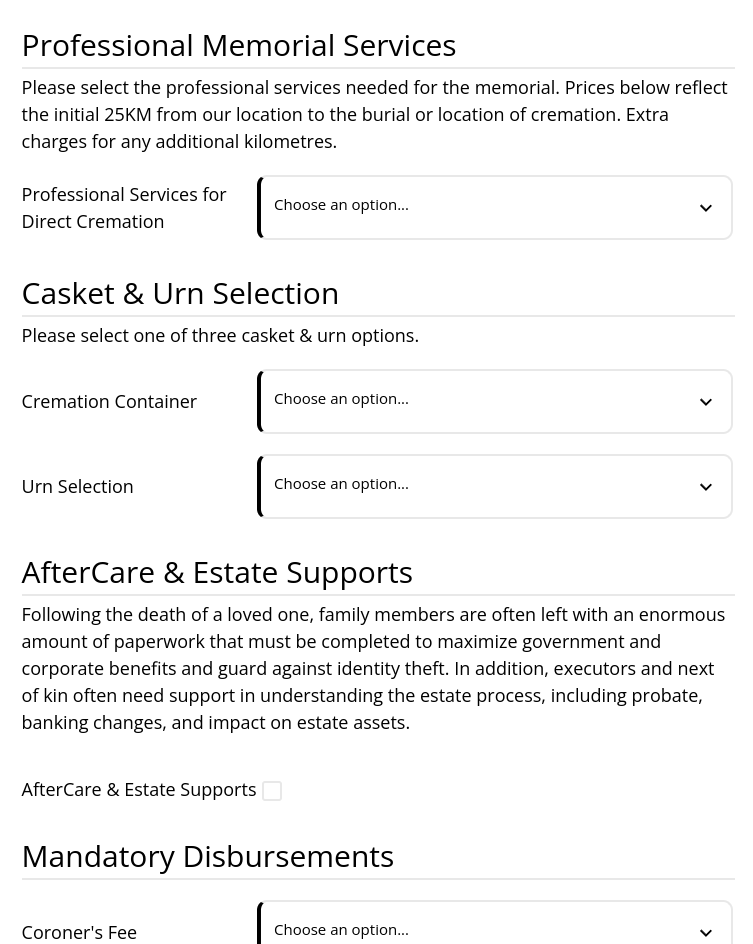Screen dimensions: 753x944
Task: Open the Urn Selection combo box
Action: (x=495, y=486)
